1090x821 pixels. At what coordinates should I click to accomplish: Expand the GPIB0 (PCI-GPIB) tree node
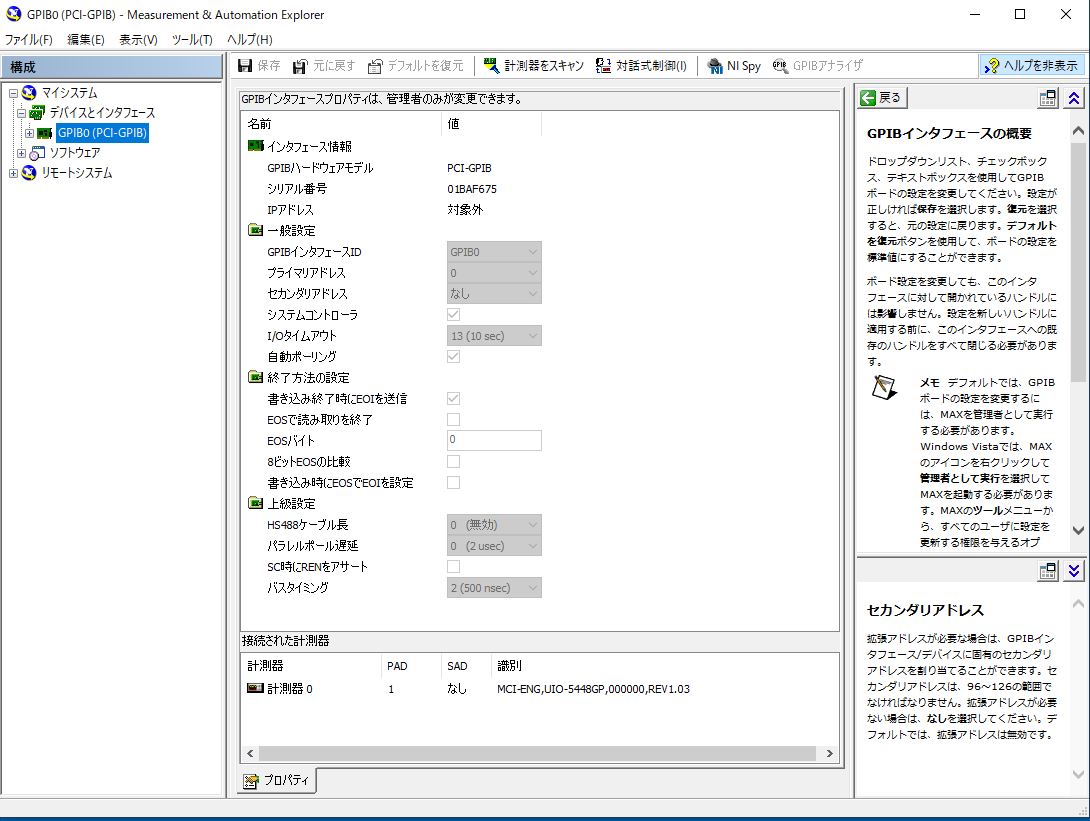[x=30, y=133]
